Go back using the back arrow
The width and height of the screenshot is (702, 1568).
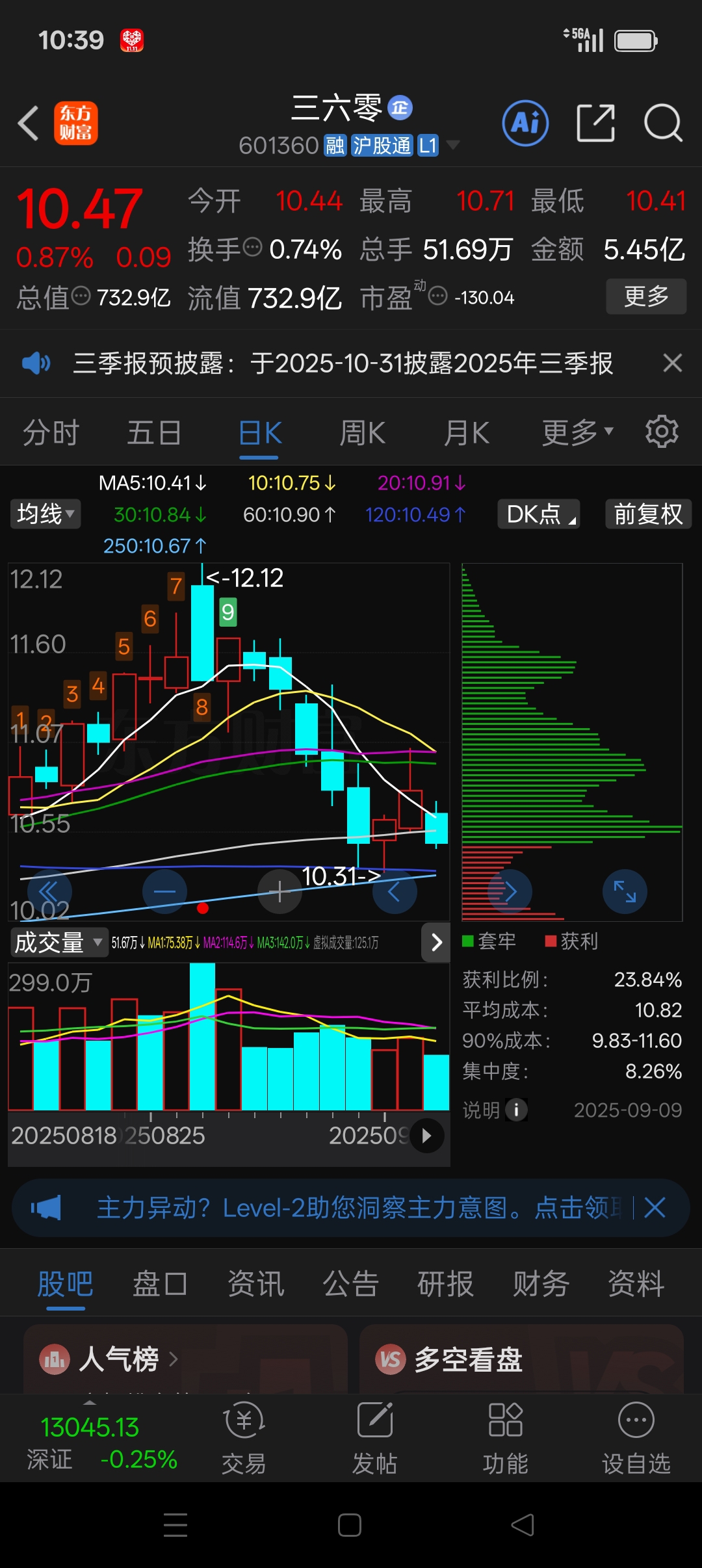coord(29,123)
